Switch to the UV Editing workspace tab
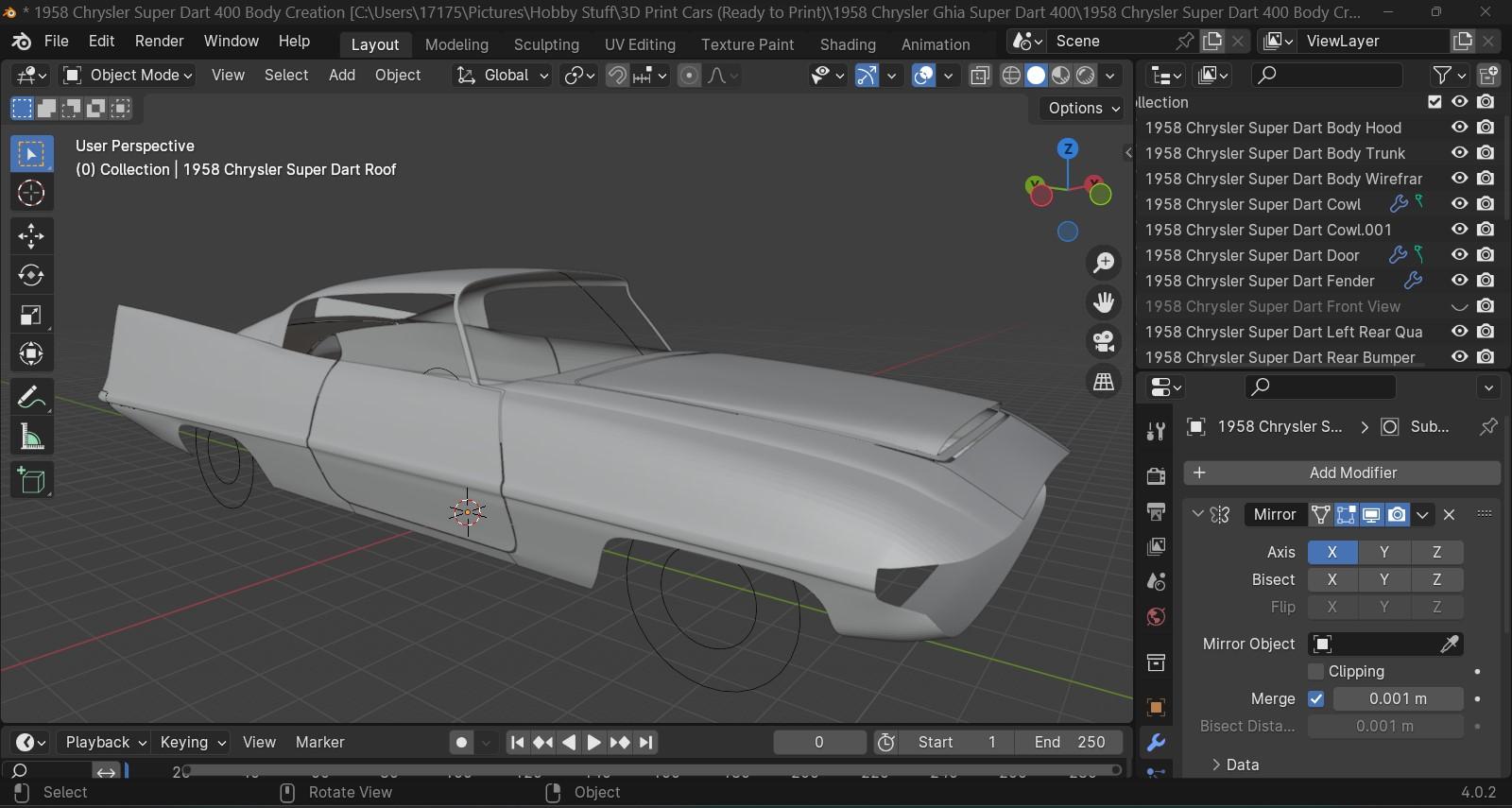Image resolution: width=1512 pixels, height=808 pixels. click(x=640, y=44)
